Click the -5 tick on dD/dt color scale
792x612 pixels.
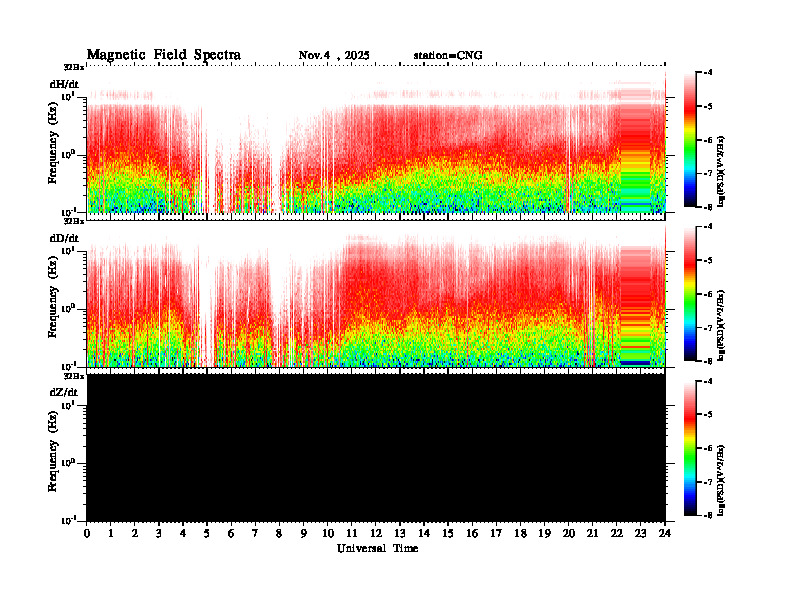point(709,261)
